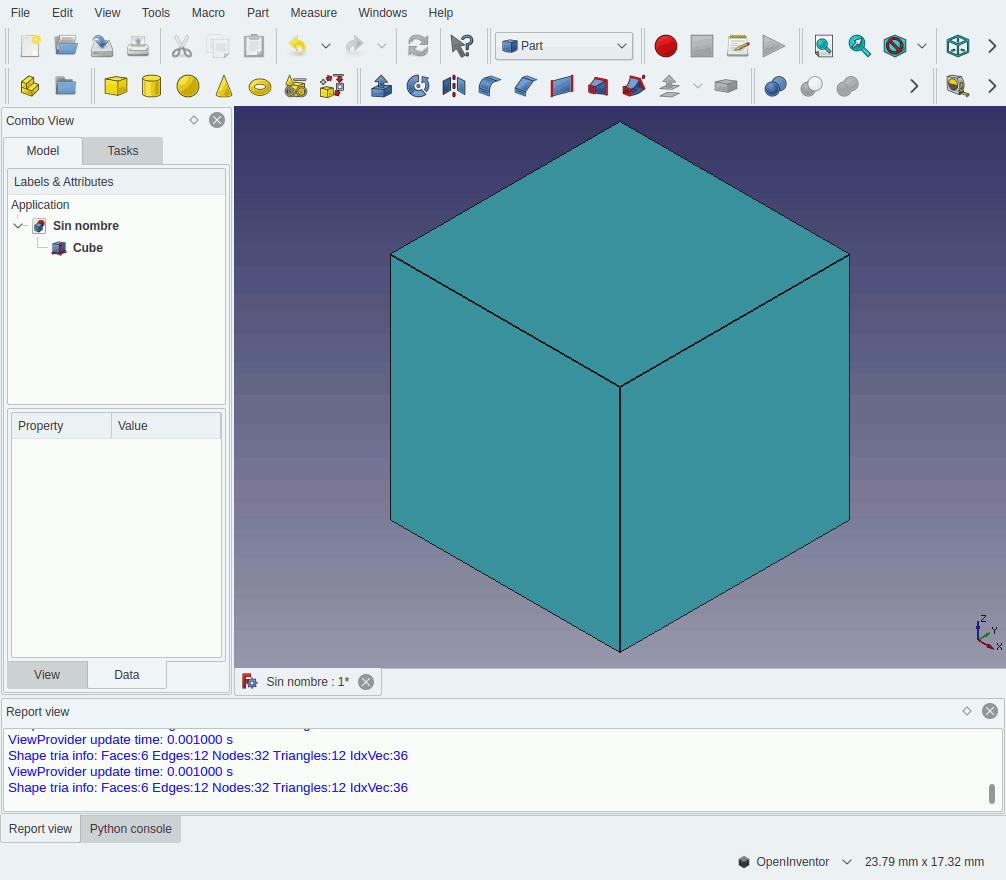Select the Cube item in the tree
1006x880 pixels.
87,248
